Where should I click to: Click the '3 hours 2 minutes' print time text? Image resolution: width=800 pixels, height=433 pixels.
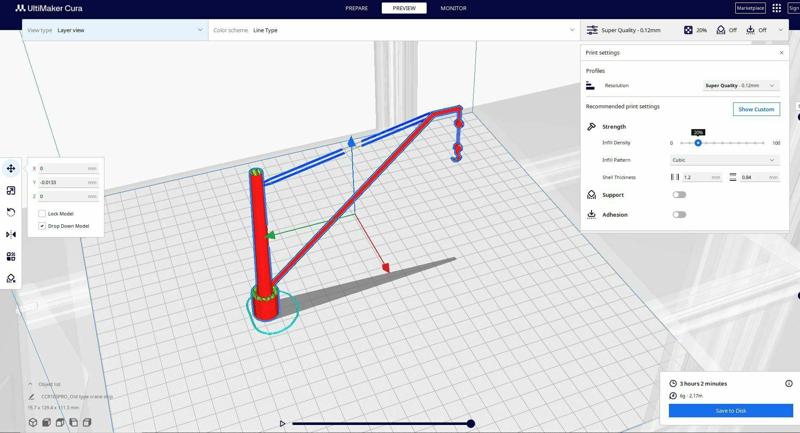pyautogui.click(x=703, y=384)
